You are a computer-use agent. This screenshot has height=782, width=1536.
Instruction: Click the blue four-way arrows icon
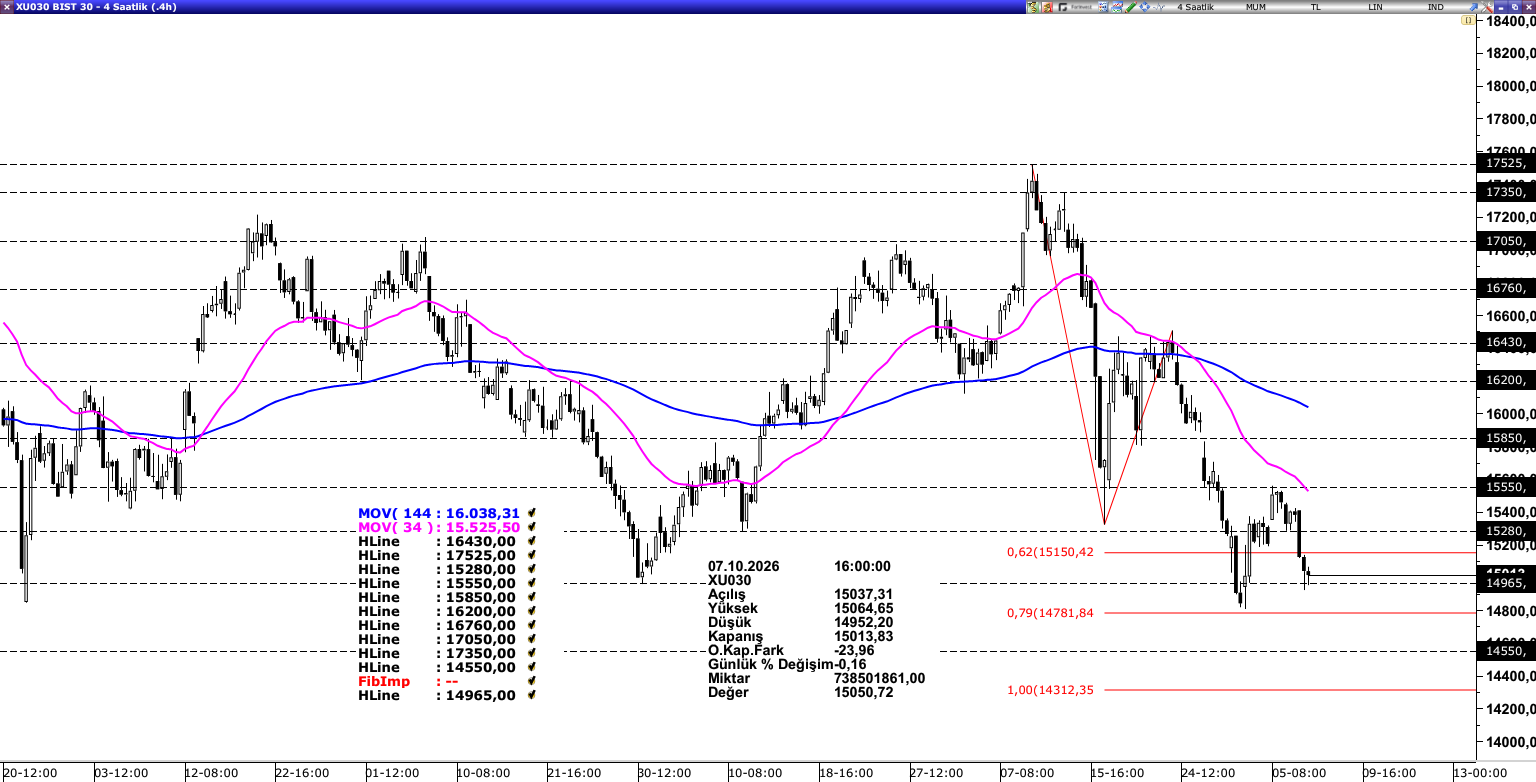[1143, 7]
